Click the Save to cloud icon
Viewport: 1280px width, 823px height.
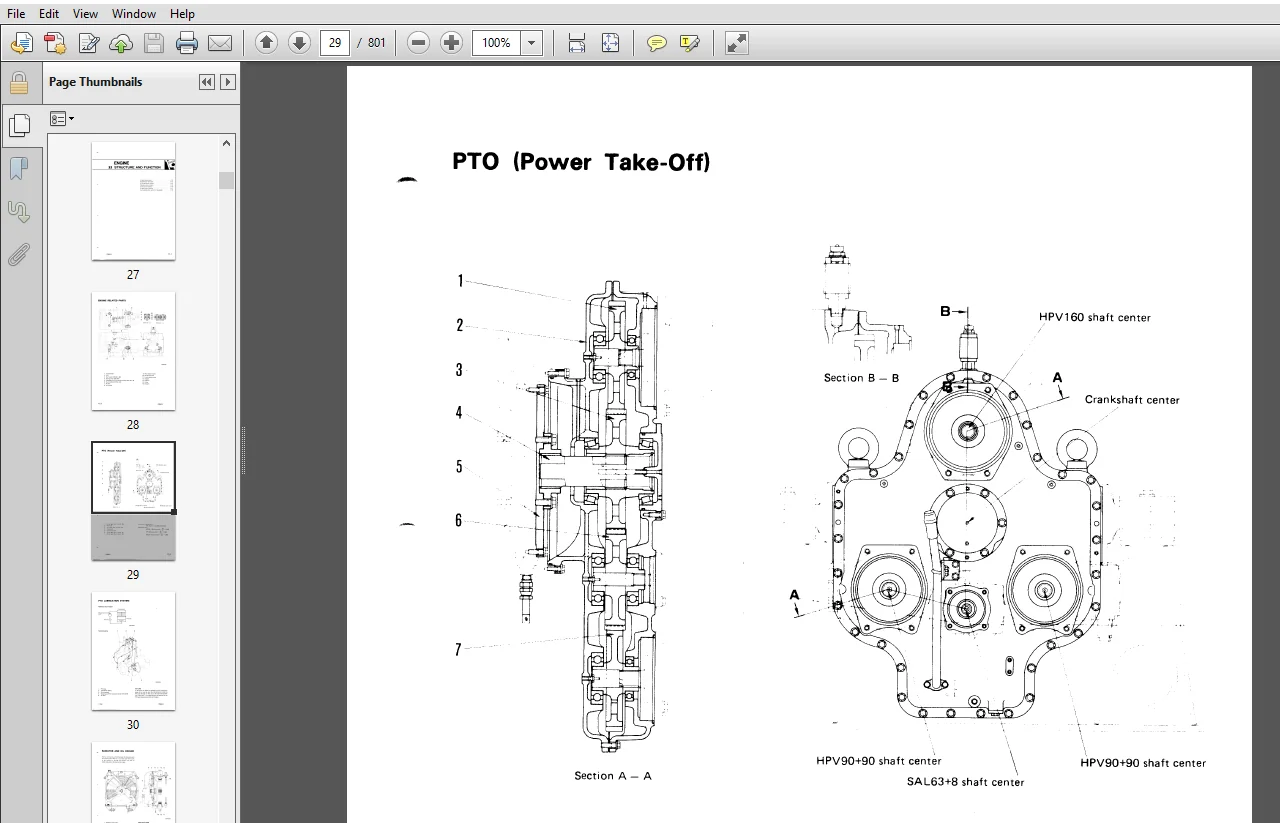pyautogui.click(x=121, y=43)
